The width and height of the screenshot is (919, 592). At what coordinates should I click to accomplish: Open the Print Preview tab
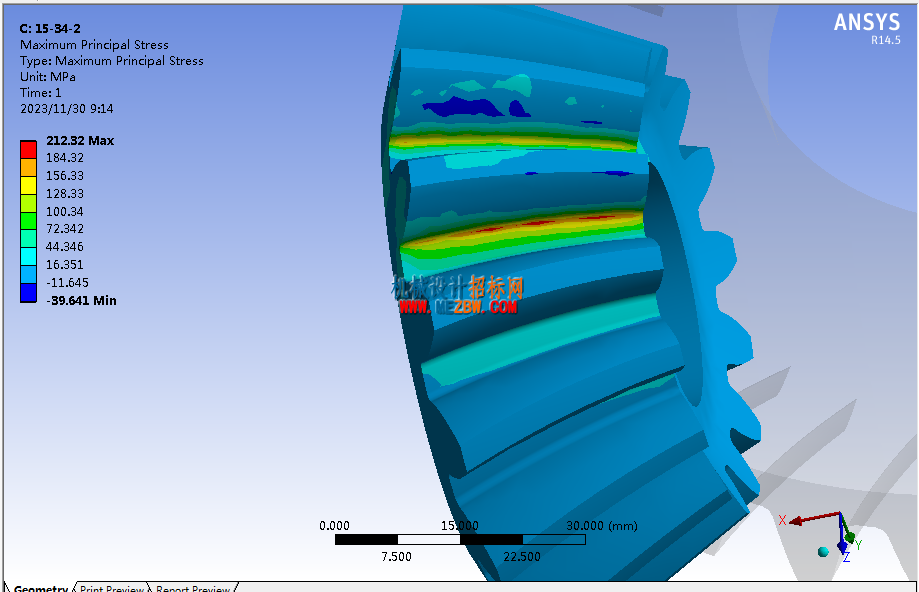(x=111, y=587)
